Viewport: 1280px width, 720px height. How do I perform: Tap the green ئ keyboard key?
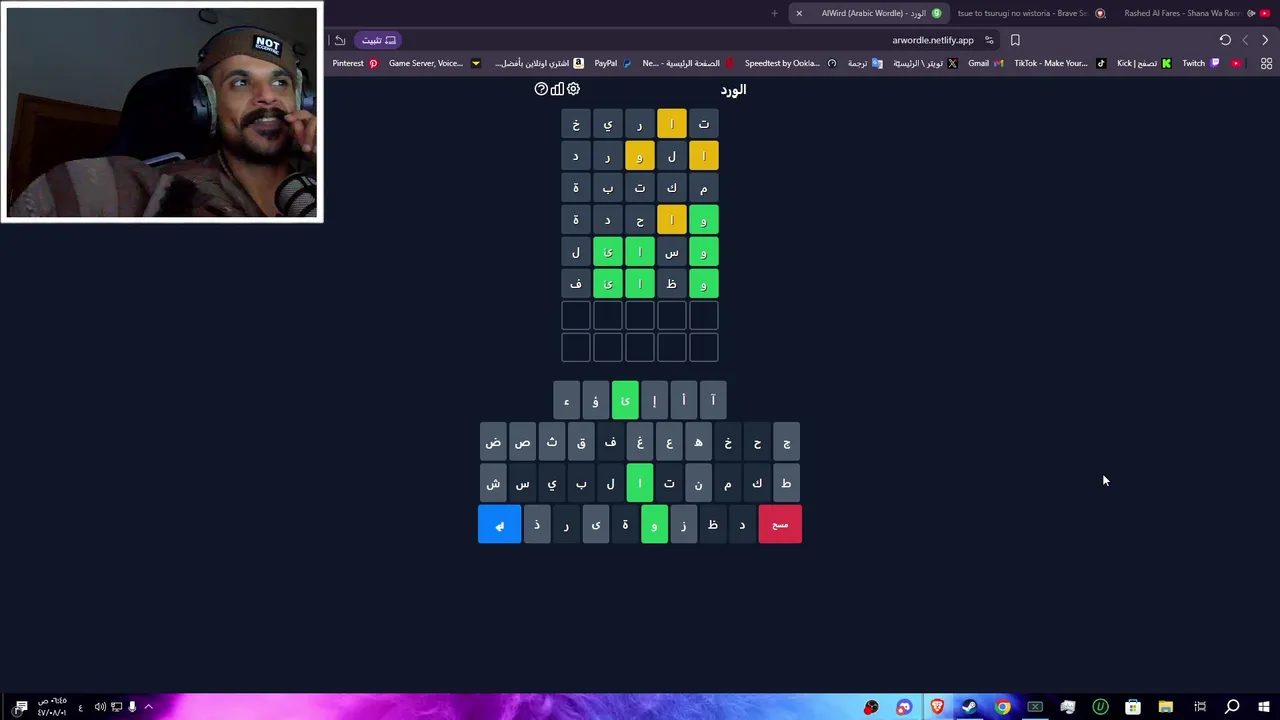(x=625, y=400)
